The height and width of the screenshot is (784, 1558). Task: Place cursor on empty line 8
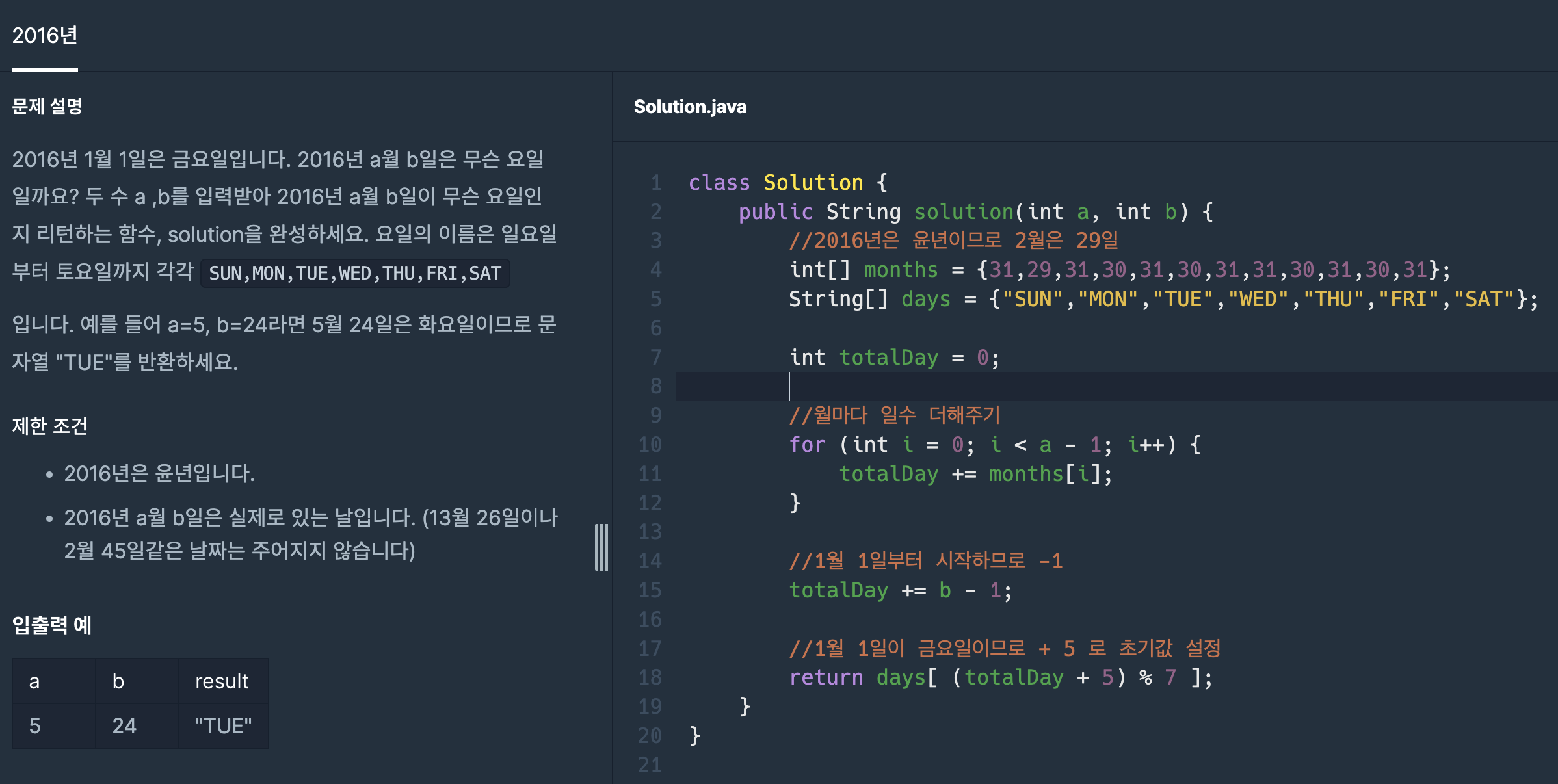coord(1116,386)
